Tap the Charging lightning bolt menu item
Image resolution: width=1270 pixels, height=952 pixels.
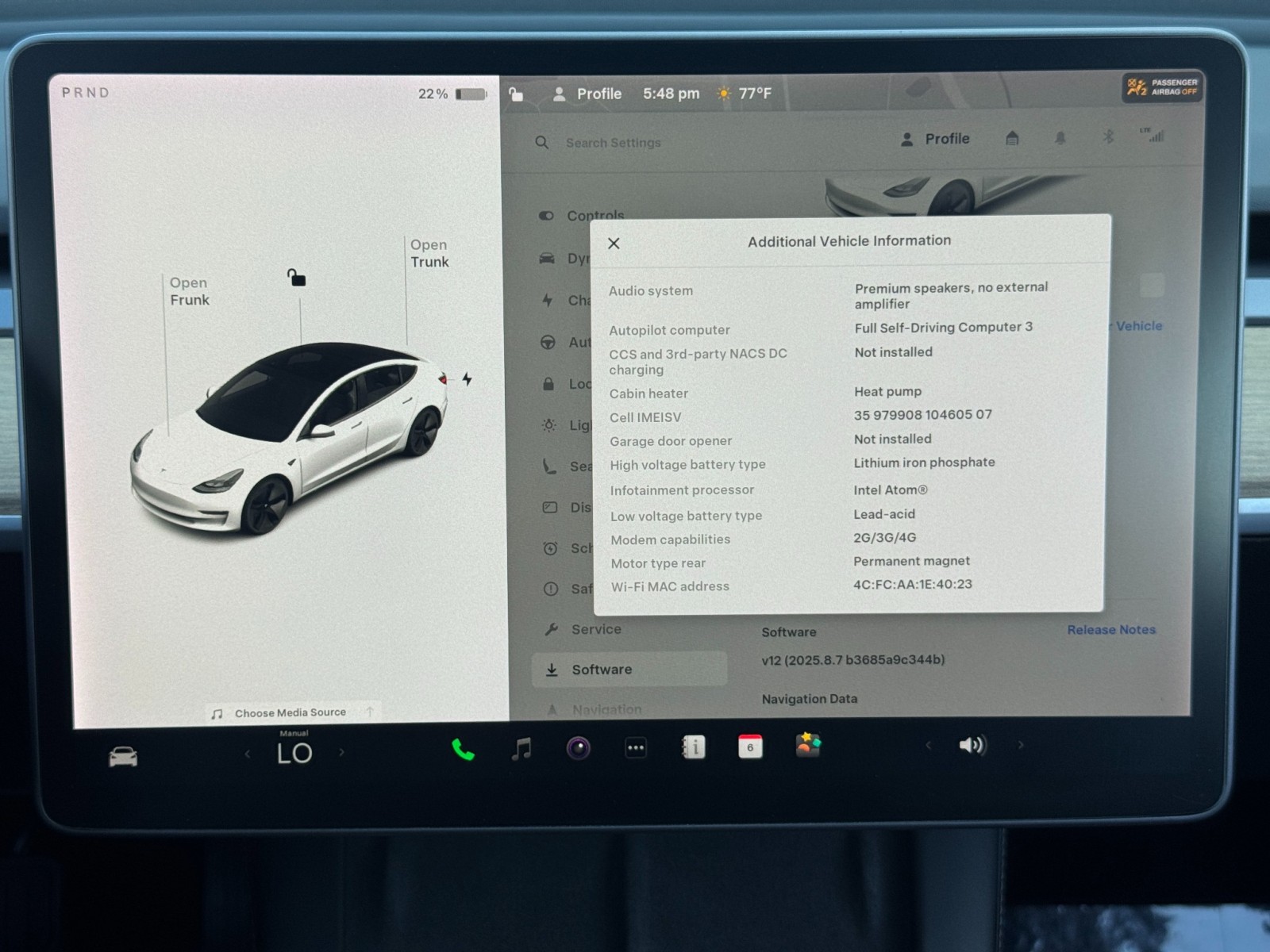[x=547, y=300]
